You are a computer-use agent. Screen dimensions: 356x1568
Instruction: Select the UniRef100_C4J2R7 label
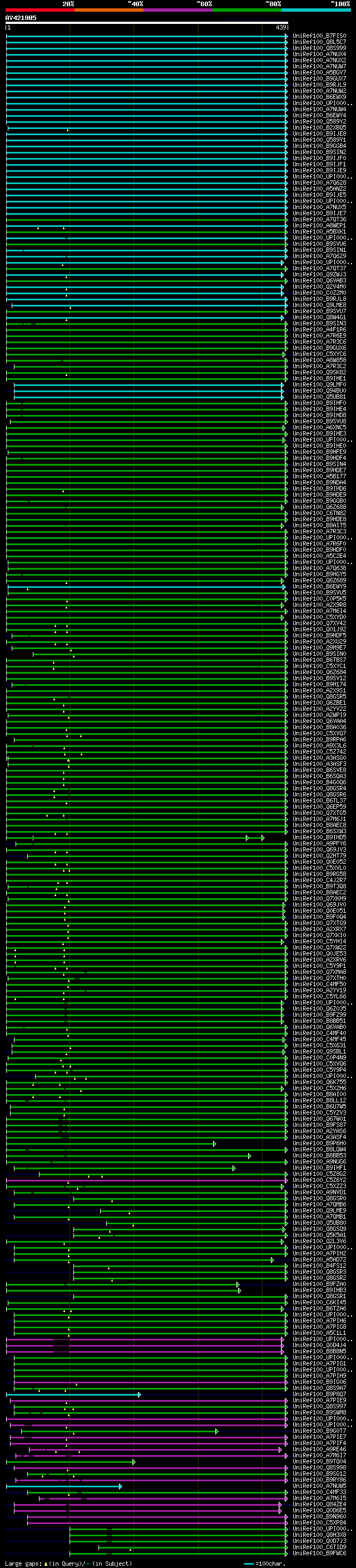319,879
